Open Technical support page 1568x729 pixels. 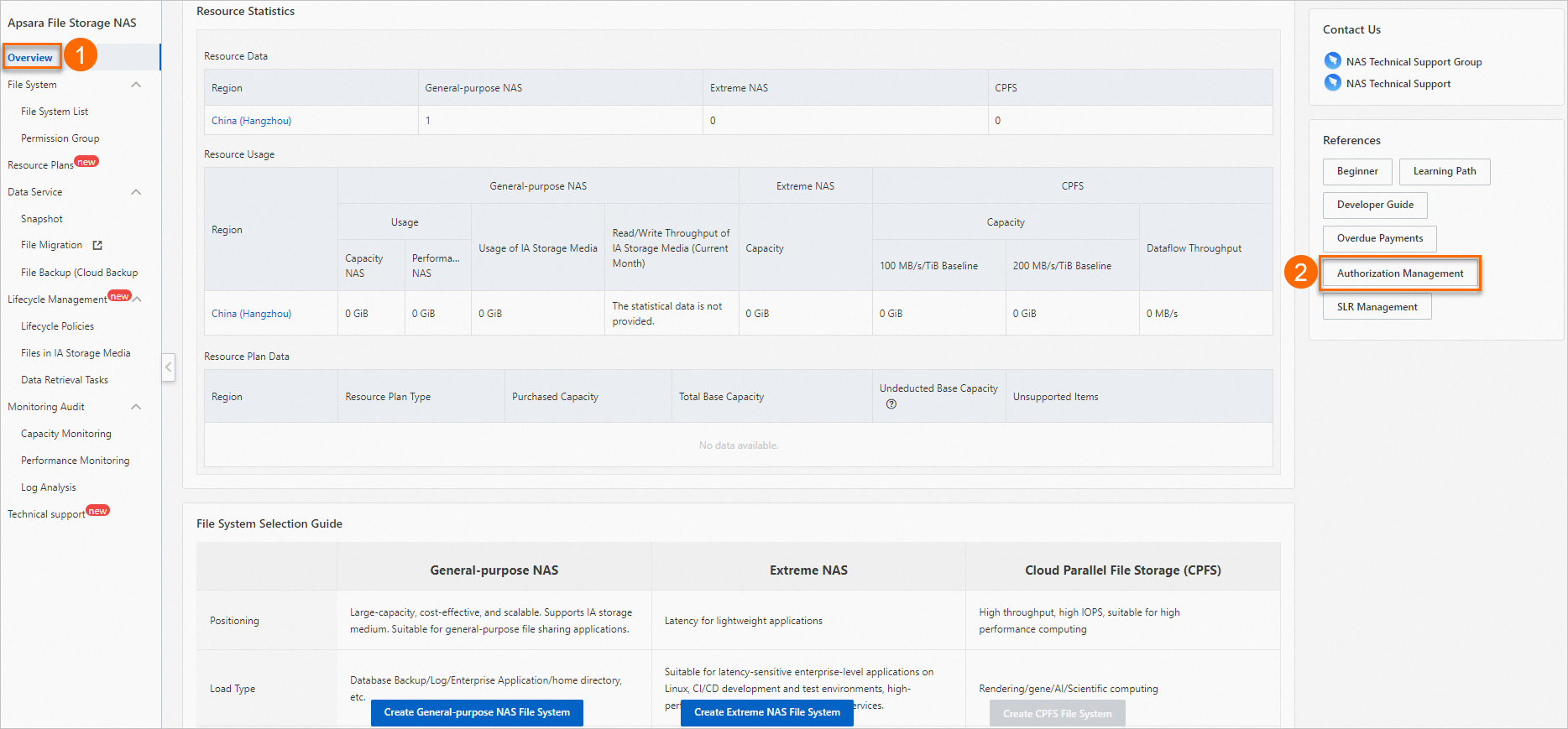pyautogui.click(x=47, y=514)
